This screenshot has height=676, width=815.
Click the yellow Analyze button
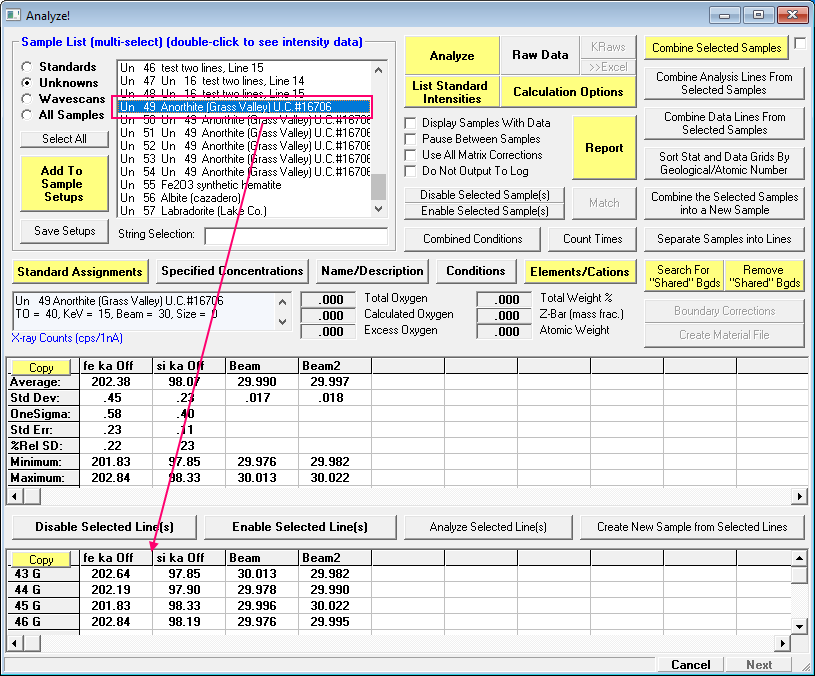(451, 56)
